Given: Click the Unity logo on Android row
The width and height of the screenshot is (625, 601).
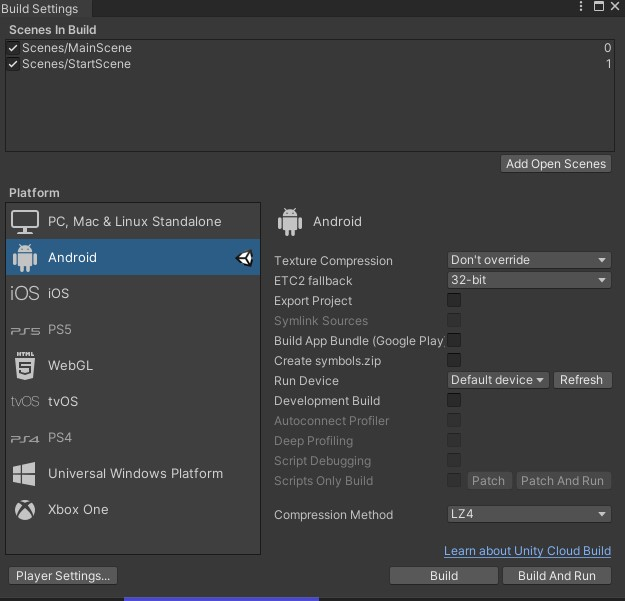Looking at the screenshot, I should pos(244,258).
